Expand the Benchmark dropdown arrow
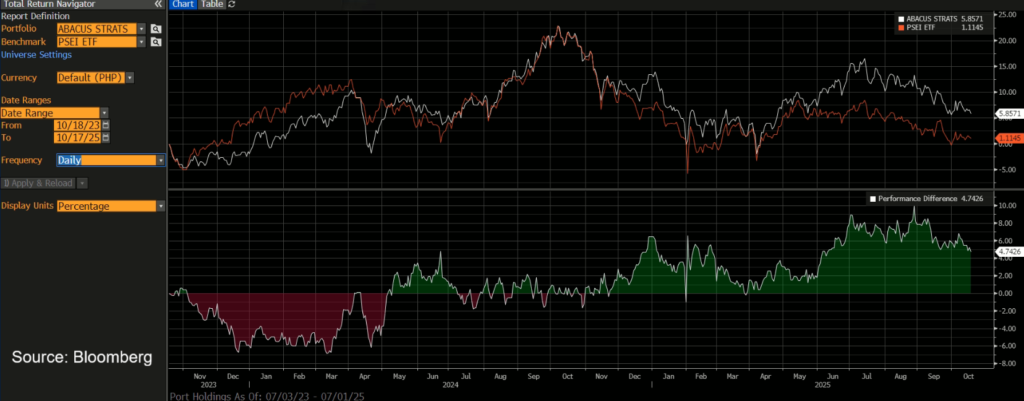 pos(142,42)
